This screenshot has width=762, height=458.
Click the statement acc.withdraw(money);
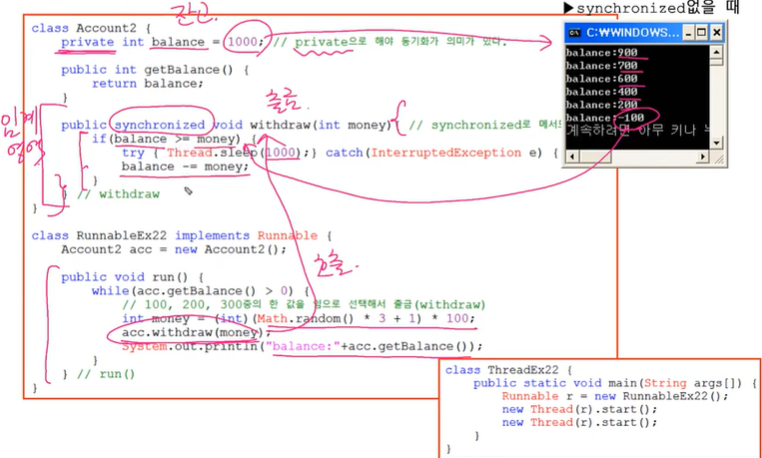196,333
